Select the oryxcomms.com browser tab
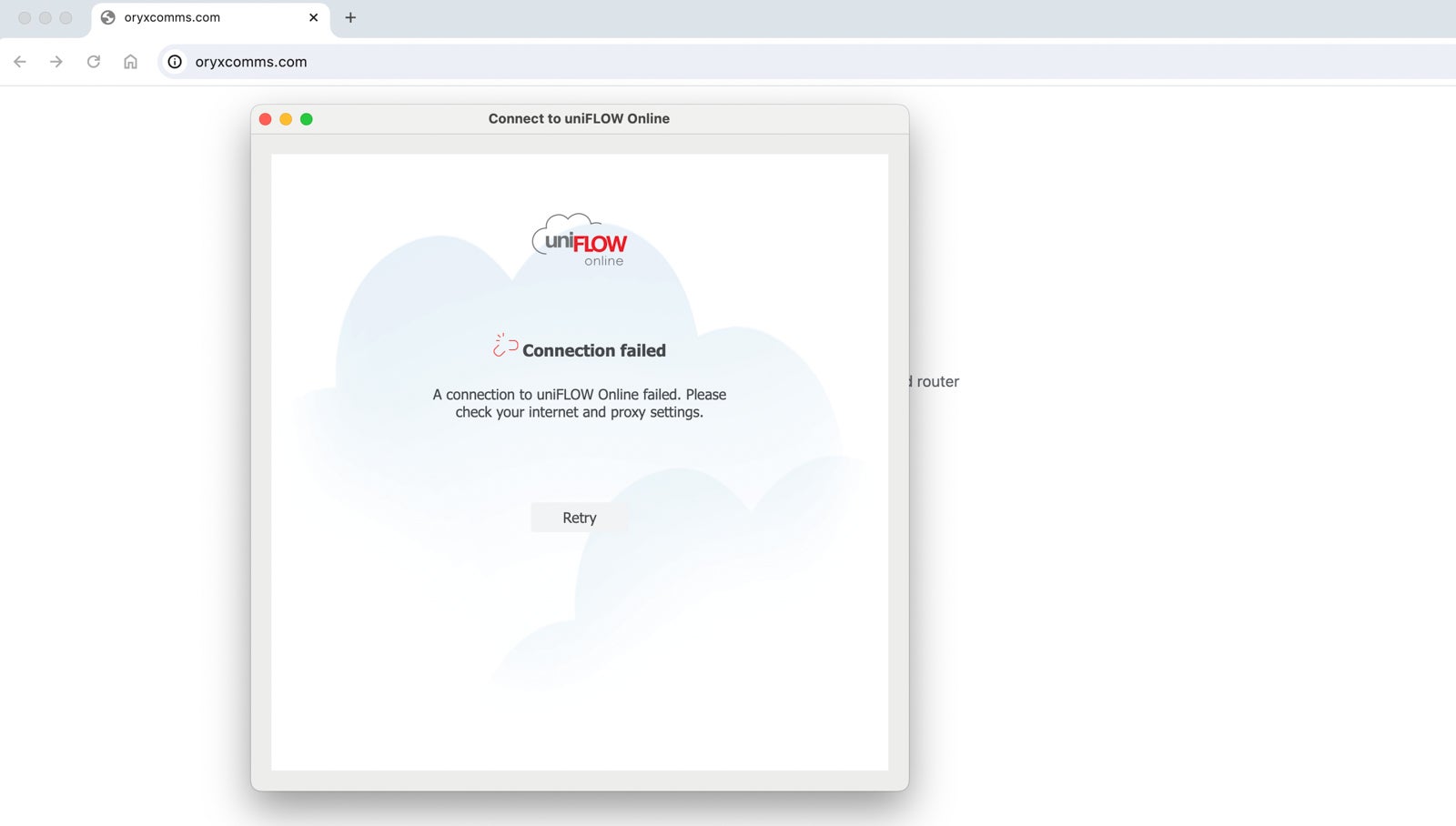This screenshot has height=826, width=1456. [211, 18]
